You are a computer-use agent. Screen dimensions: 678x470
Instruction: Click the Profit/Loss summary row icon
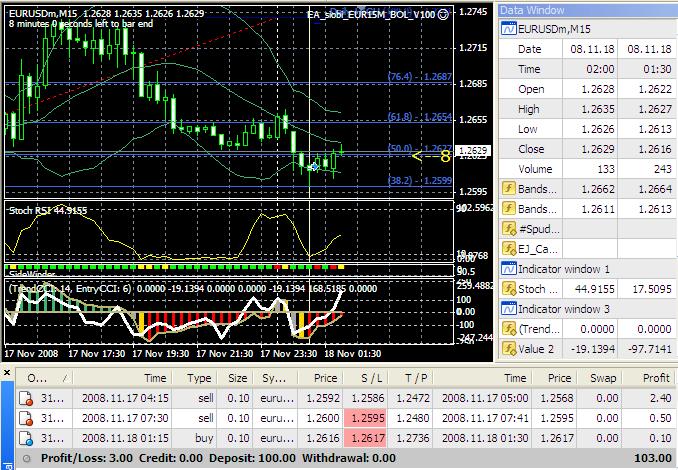pos(27,458)
